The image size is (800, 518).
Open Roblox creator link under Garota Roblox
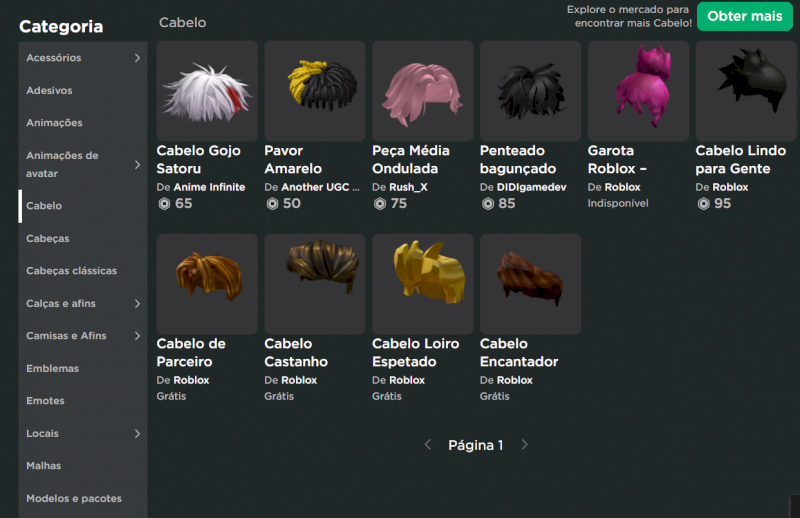pos(622,187)
